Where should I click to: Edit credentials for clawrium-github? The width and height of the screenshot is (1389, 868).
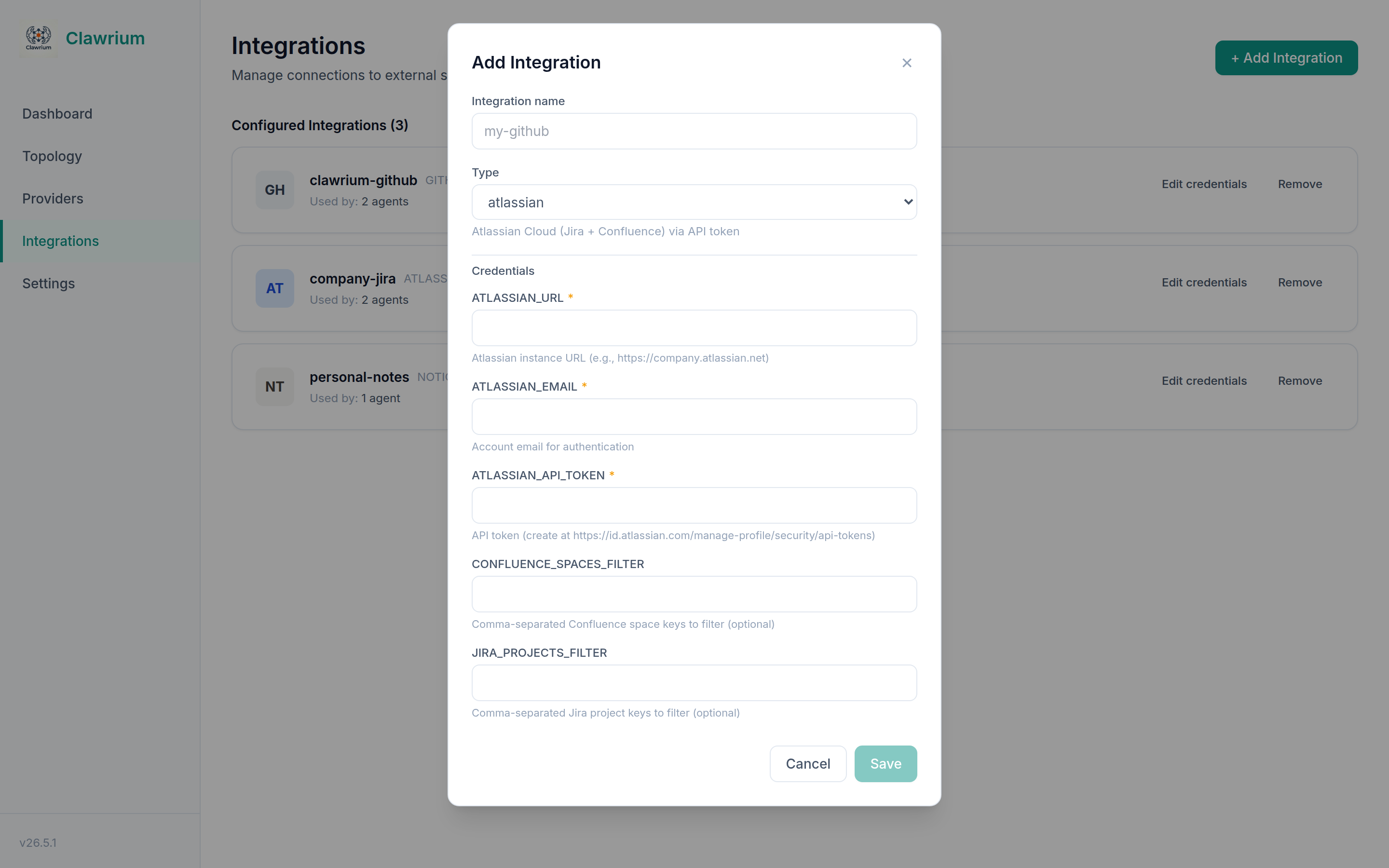click(x=1204, y=184)
